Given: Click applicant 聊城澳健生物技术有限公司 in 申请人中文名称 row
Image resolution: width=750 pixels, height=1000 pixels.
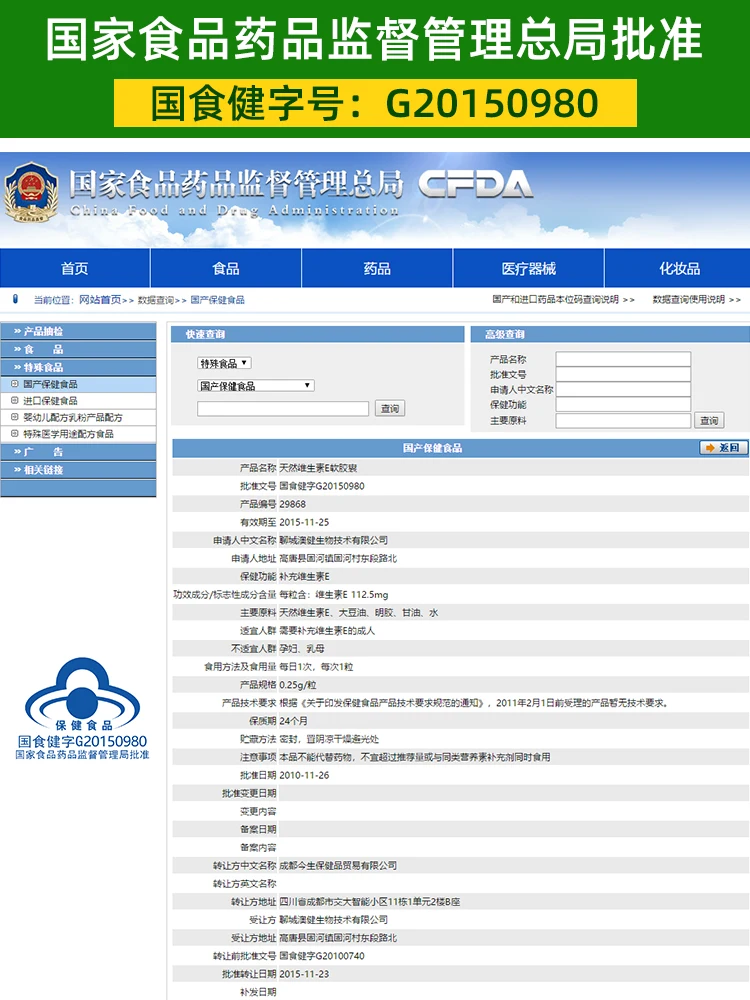Looking at the screenshot, I should point(334,540).
